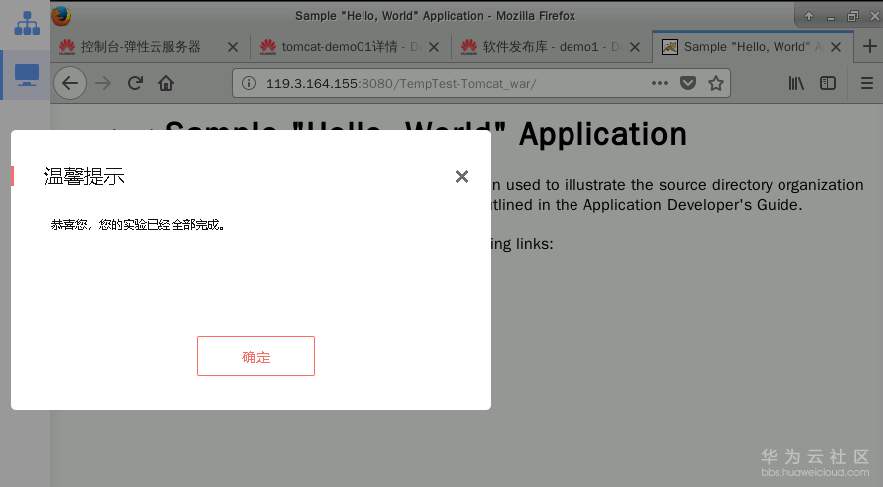Close the 控制台-弹性云服务器 tab
The height and width of the screenshot is (487, 883).
point(233,47)
